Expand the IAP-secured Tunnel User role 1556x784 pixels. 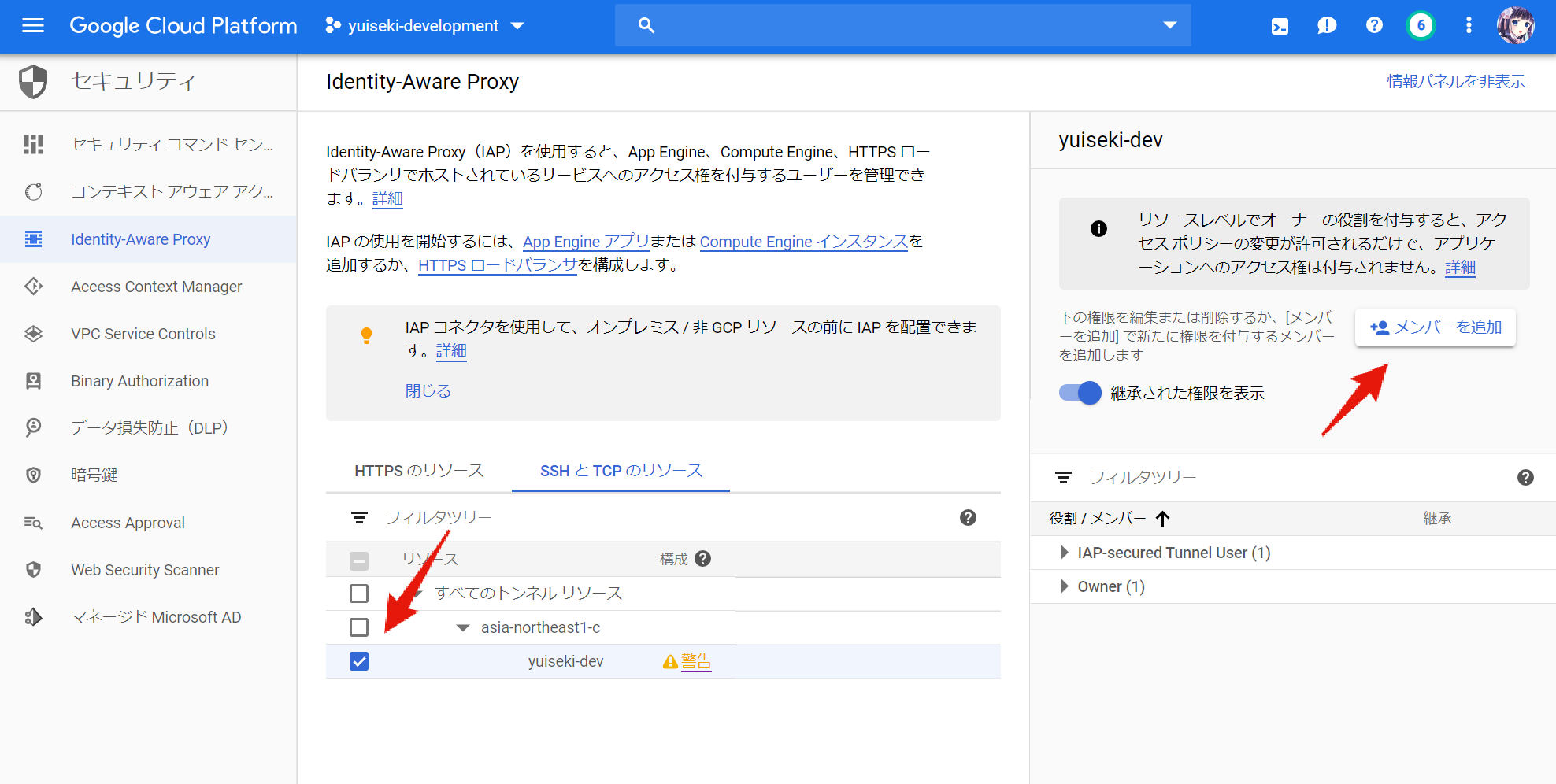(1065, 553)
